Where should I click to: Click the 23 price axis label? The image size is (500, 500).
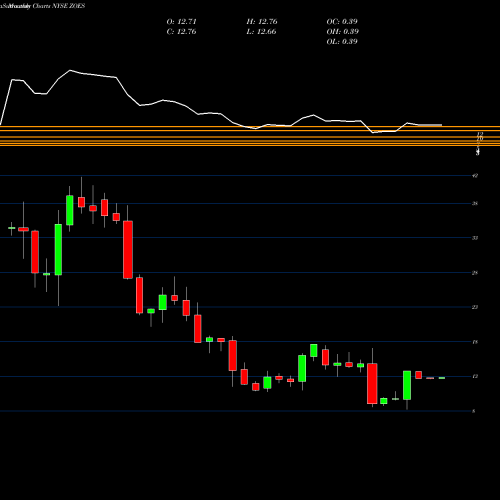(475, 307)
